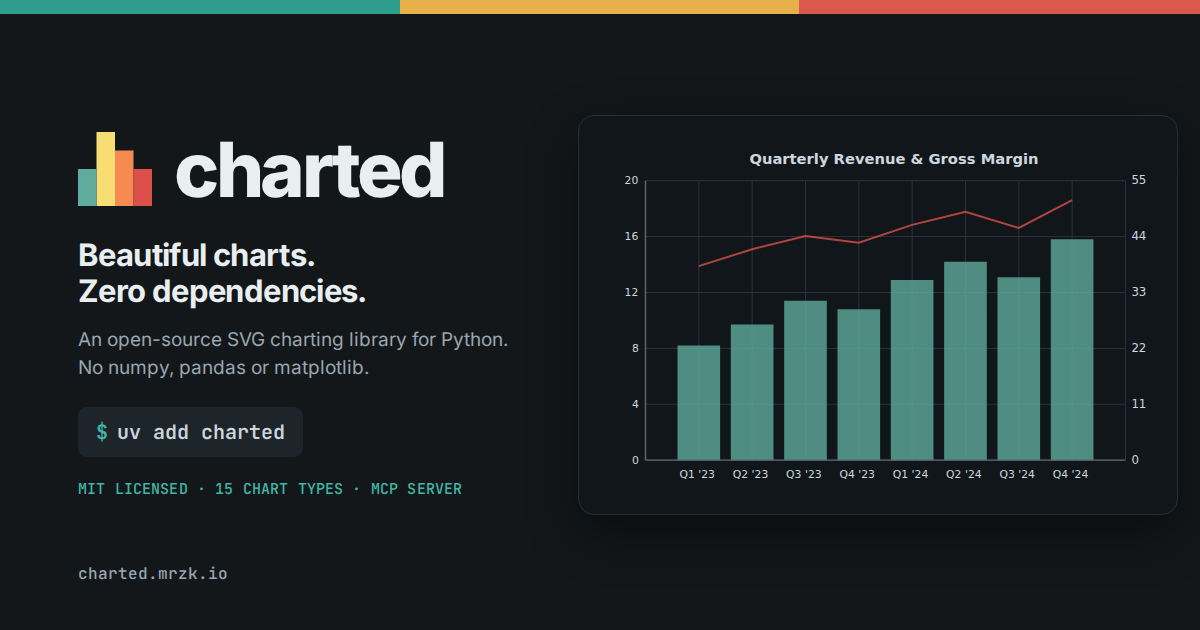Click the "Zero dependencies." headline line
The width and height of the screenshot is (1200, 630).
(x=222, y=293)
